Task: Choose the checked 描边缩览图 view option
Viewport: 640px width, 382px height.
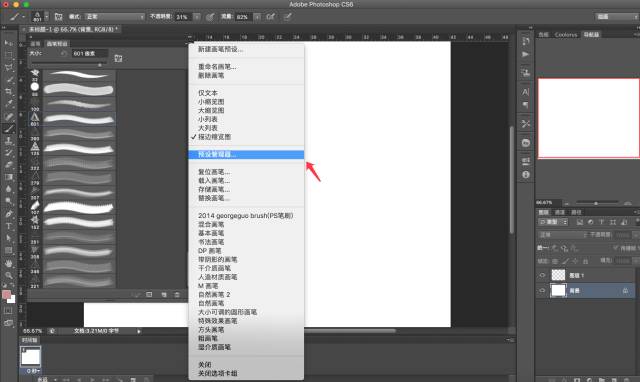Action: pyautogui.click(x=214, y=137)
